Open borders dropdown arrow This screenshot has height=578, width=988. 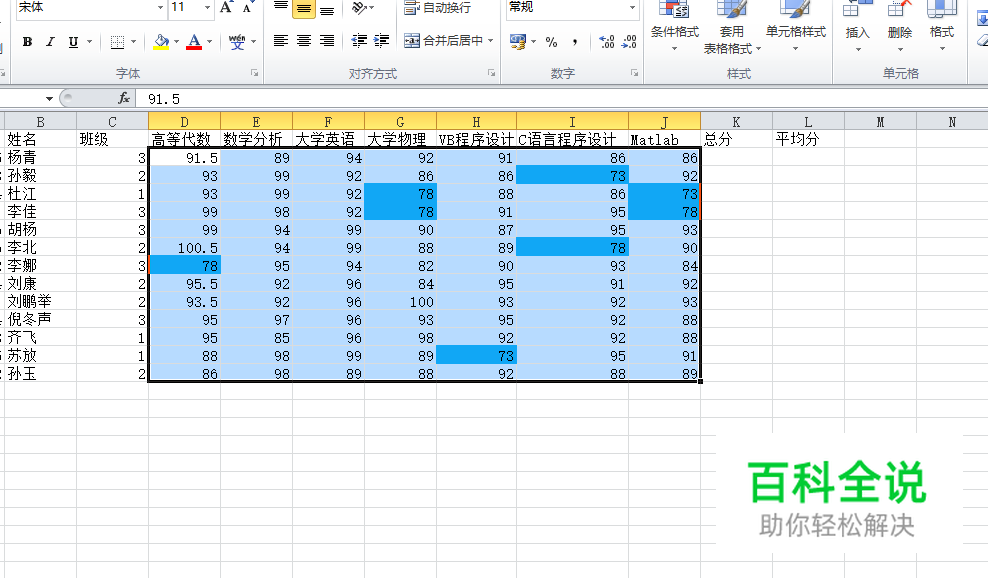click(x=134, y=42)
